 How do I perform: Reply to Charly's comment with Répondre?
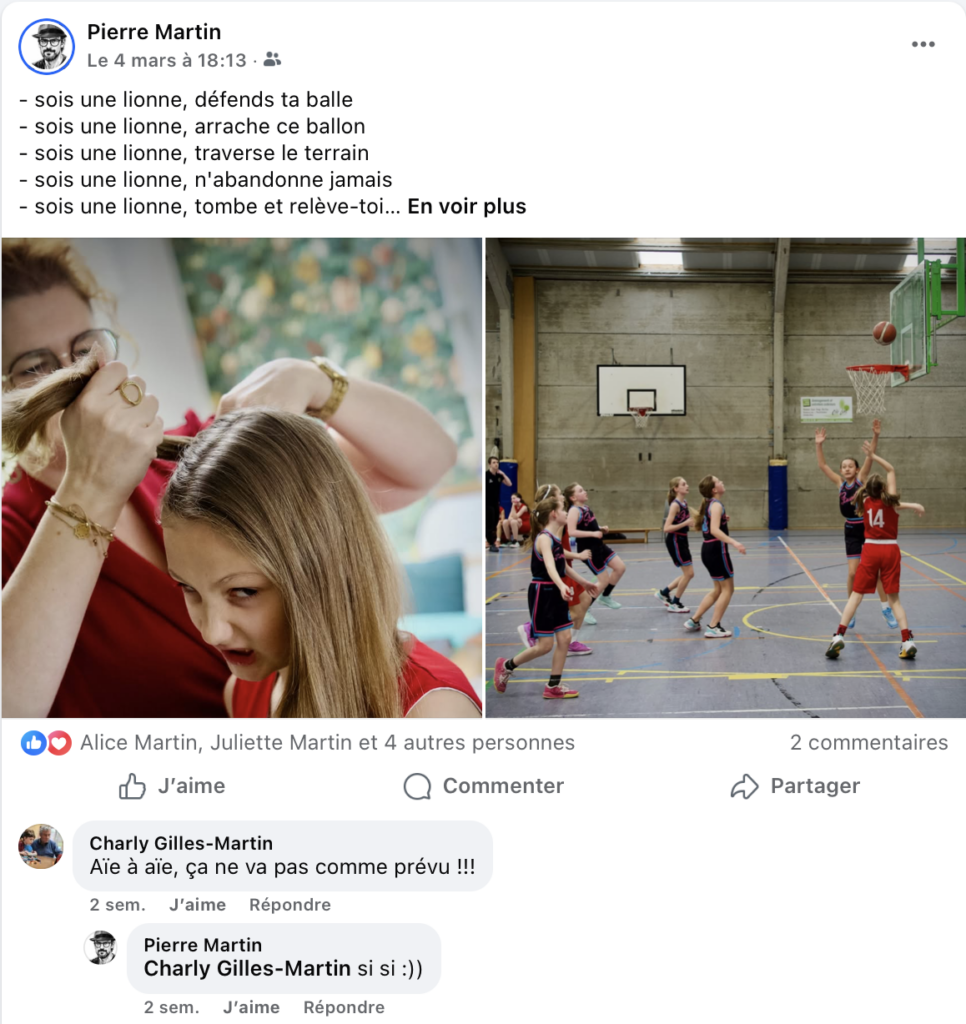coord(290,904)
